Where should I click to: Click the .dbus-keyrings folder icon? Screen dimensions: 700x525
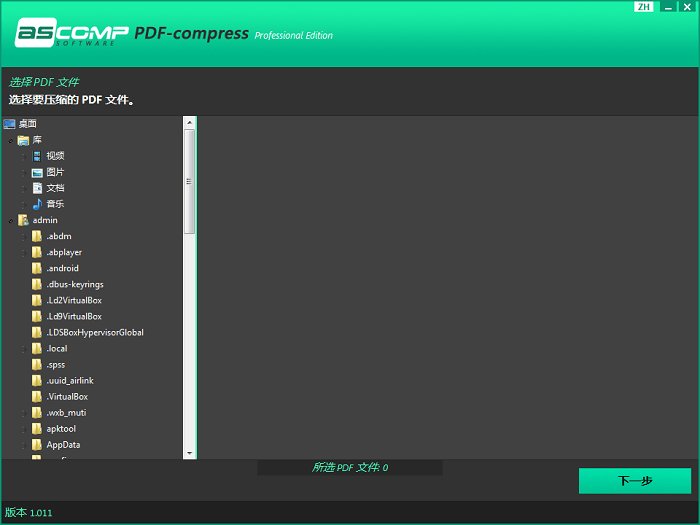(x=37, y=284)
